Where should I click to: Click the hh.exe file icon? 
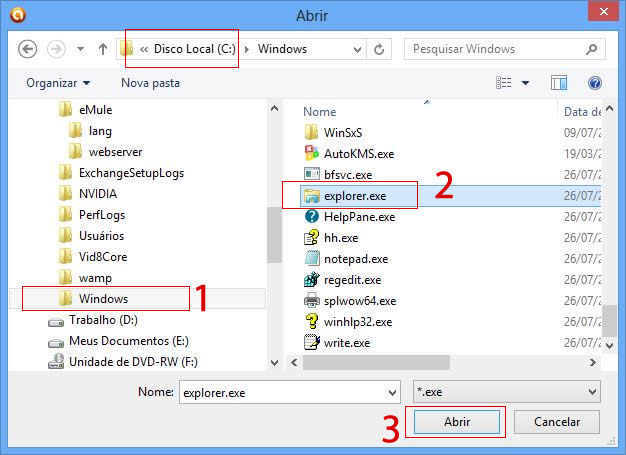tap(311, 237)
